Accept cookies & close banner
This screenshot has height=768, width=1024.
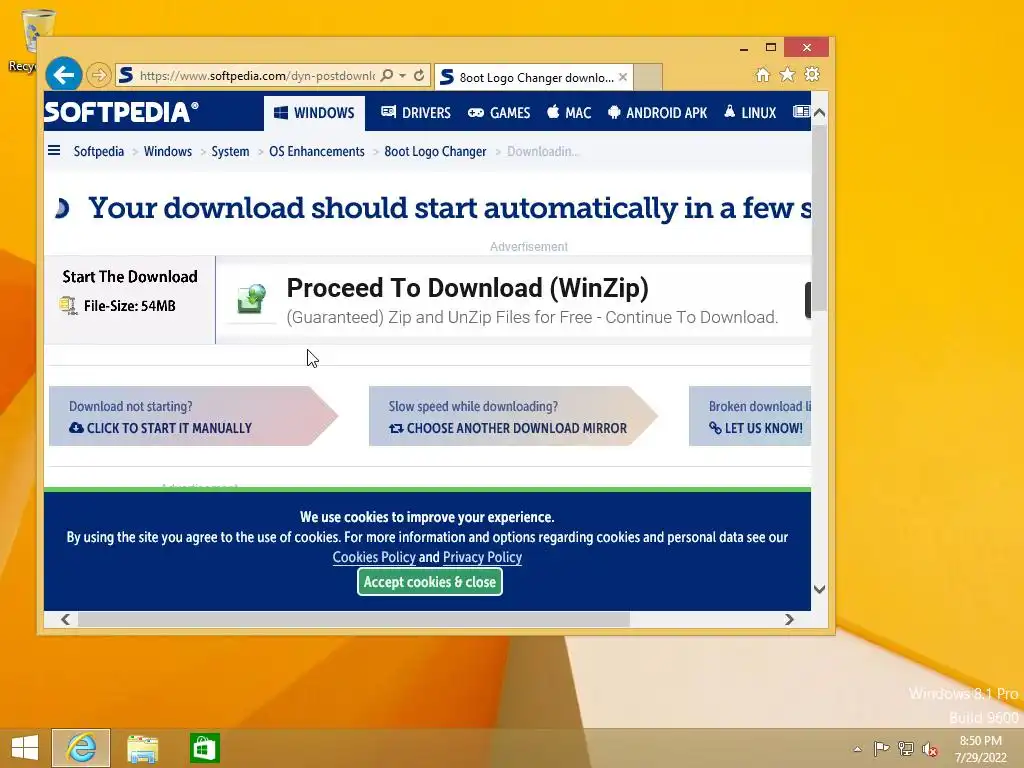[x=430, y=582]
